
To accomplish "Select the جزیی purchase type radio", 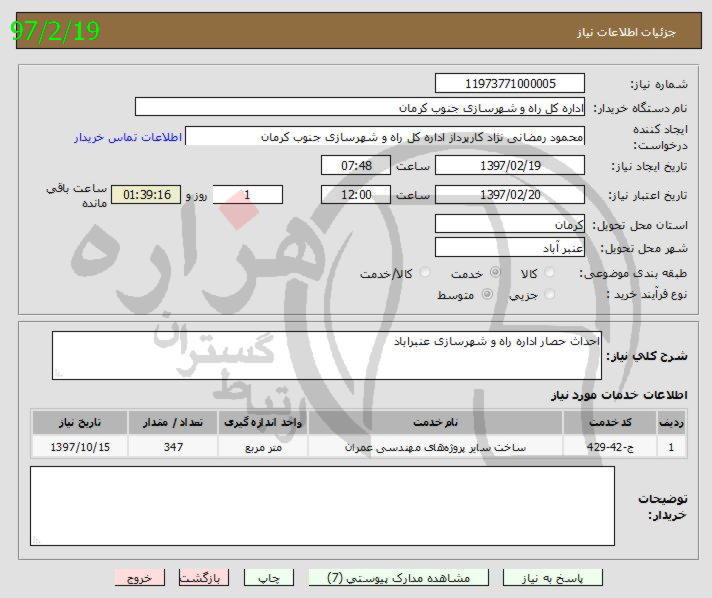I will point(549,294).
